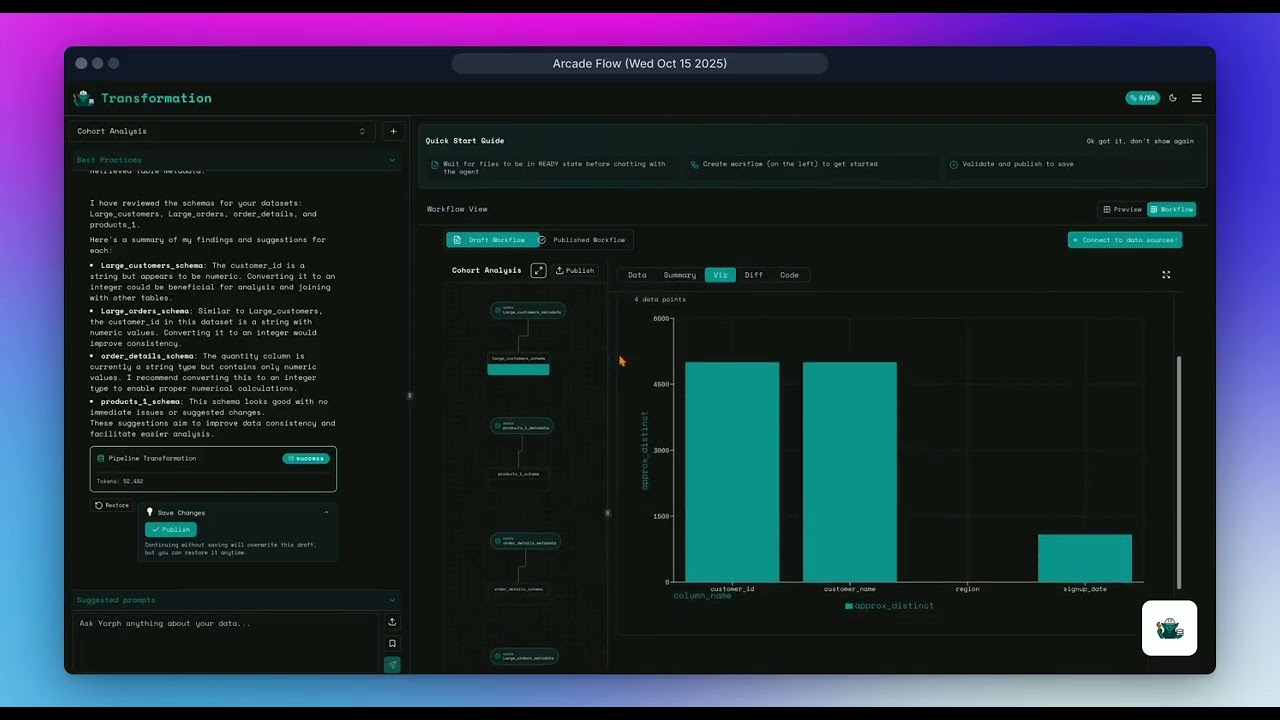The width and height of the screenshot is (1280, 720).
Task: Click the visualization panel vertical scrollbar
Action: 1179,472
